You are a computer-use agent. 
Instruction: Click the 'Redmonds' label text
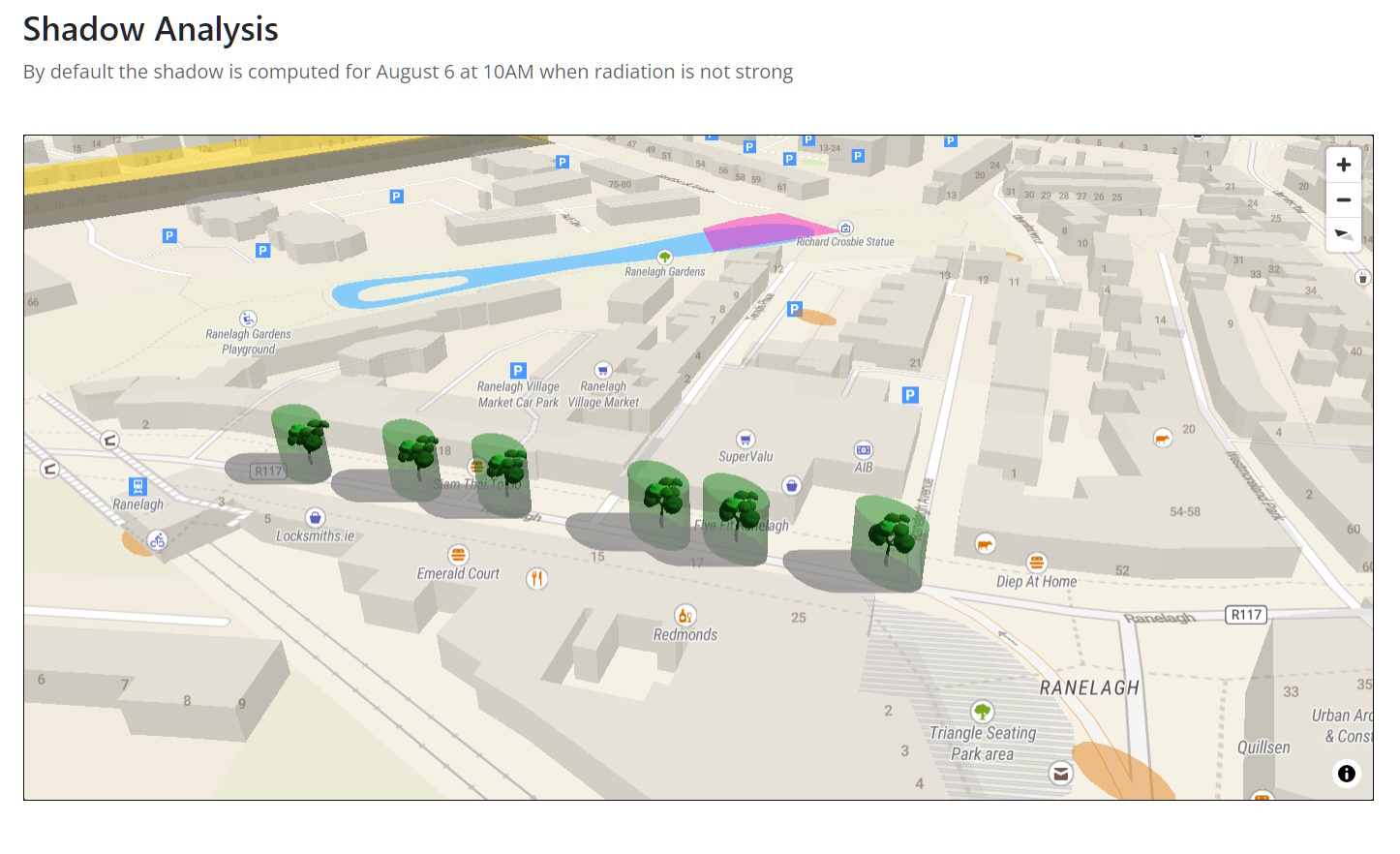click(685, 635)
